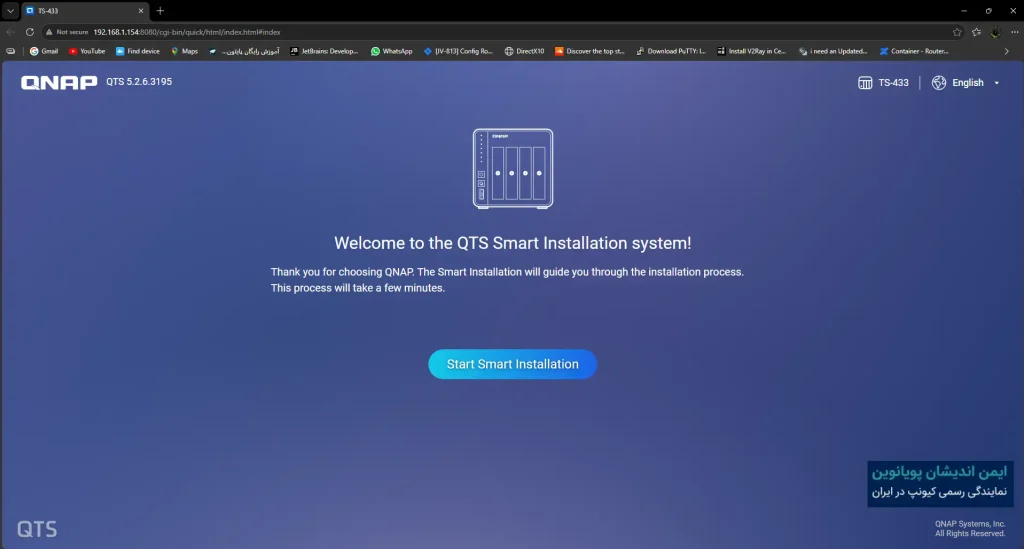This screenshot has width=1024, height=549.
Task: Click the text 'This process will take a few minutes.'
Action: [x=358, y=288]
